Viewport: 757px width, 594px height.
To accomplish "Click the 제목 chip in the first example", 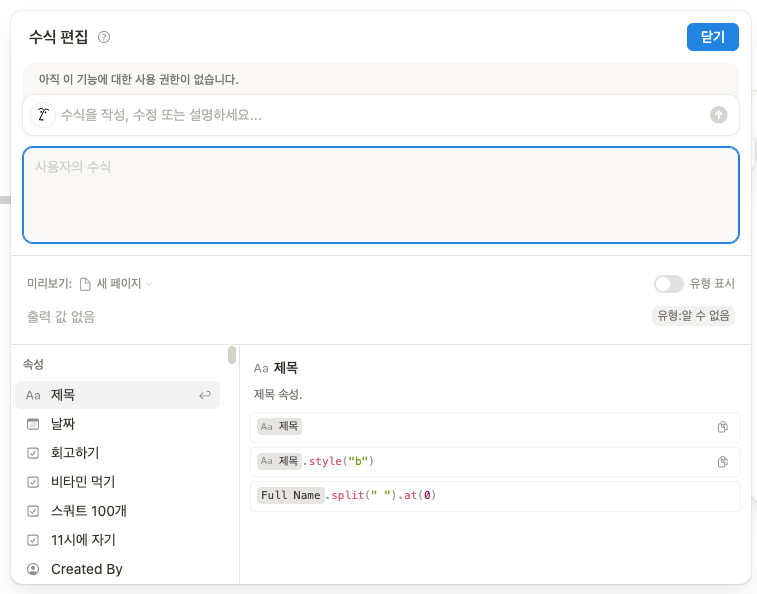I will pos(280,426).
